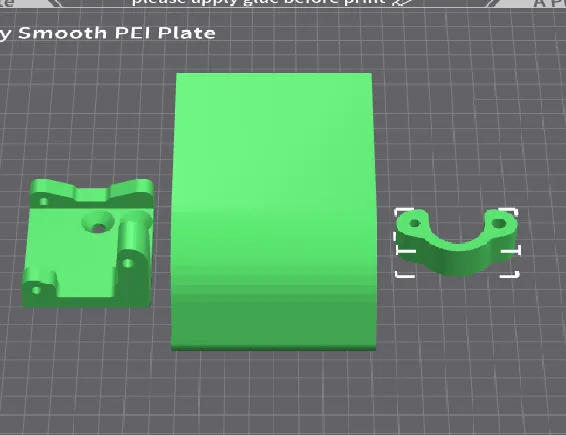Image resolution: width=566 pixels, height=435 pixels.
Task: Click the pencil edit icon beside glue note
Action: click(x=401, y=3)
